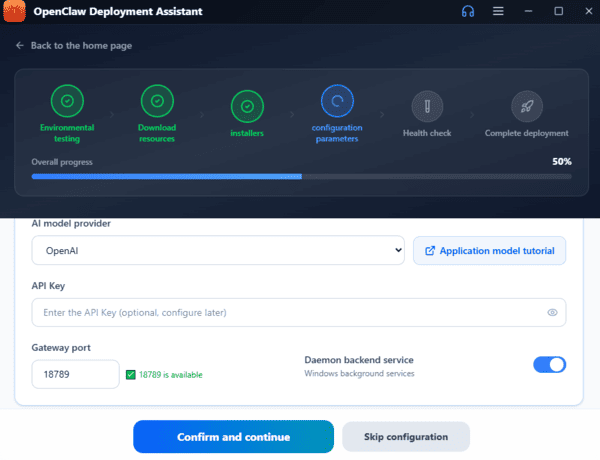Screen dimensions: 600x460
Task: Click the configuration parameters step icon
Action: [x=337, y=101]
